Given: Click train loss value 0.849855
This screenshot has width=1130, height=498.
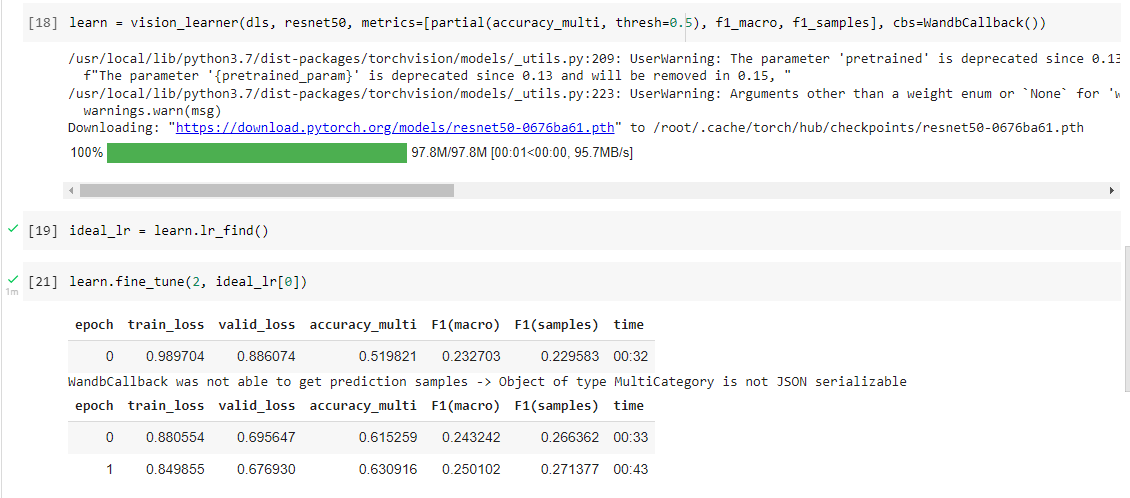Looking at the screenshot, I should click(x=175, y=469).
